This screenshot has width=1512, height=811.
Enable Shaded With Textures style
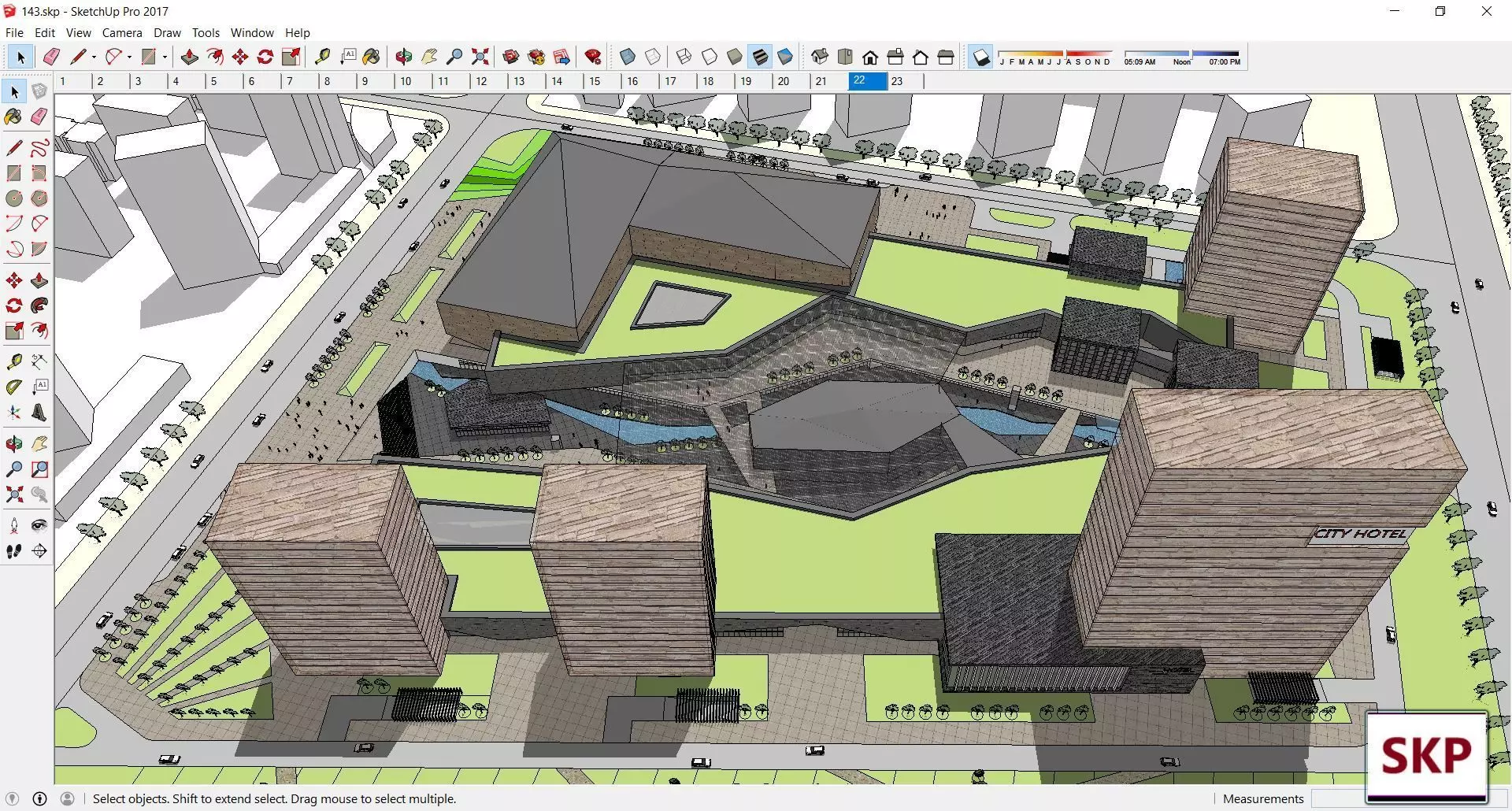760,57
